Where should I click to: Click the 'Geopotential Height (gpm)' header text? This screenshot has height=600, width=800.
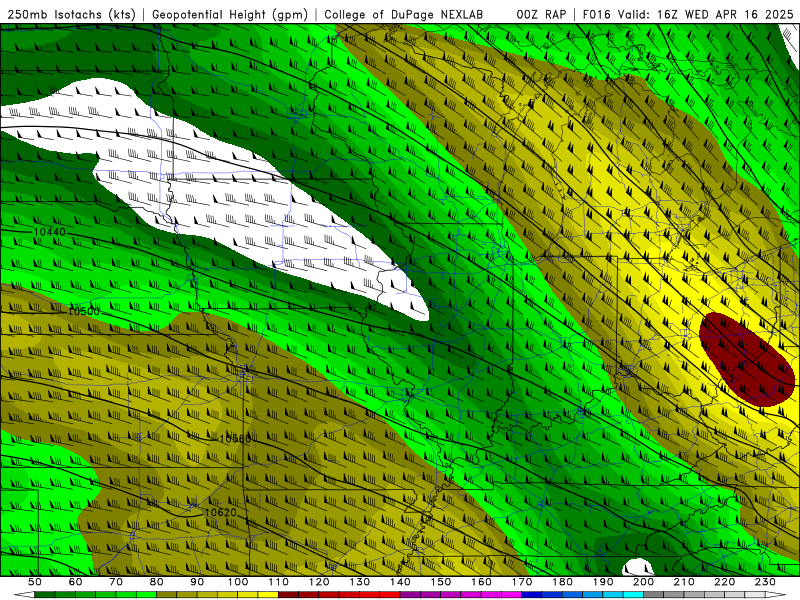[230, 14]
